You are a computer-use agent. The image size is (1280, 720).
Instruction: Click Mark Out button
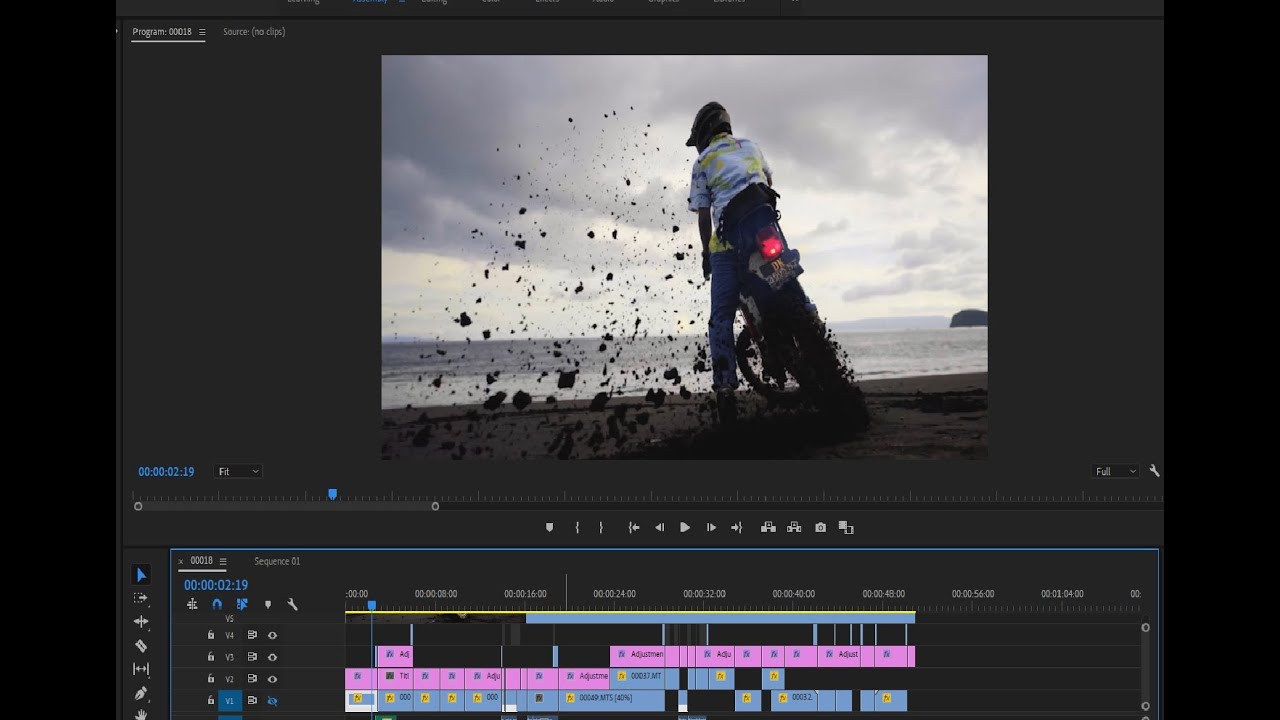(601, 527)
